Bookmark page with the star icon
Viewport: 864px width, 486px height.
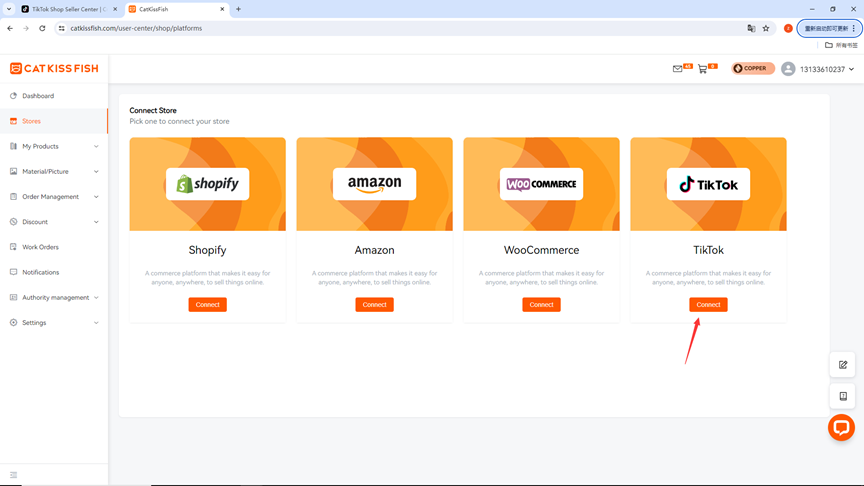[x=766, y=28]
